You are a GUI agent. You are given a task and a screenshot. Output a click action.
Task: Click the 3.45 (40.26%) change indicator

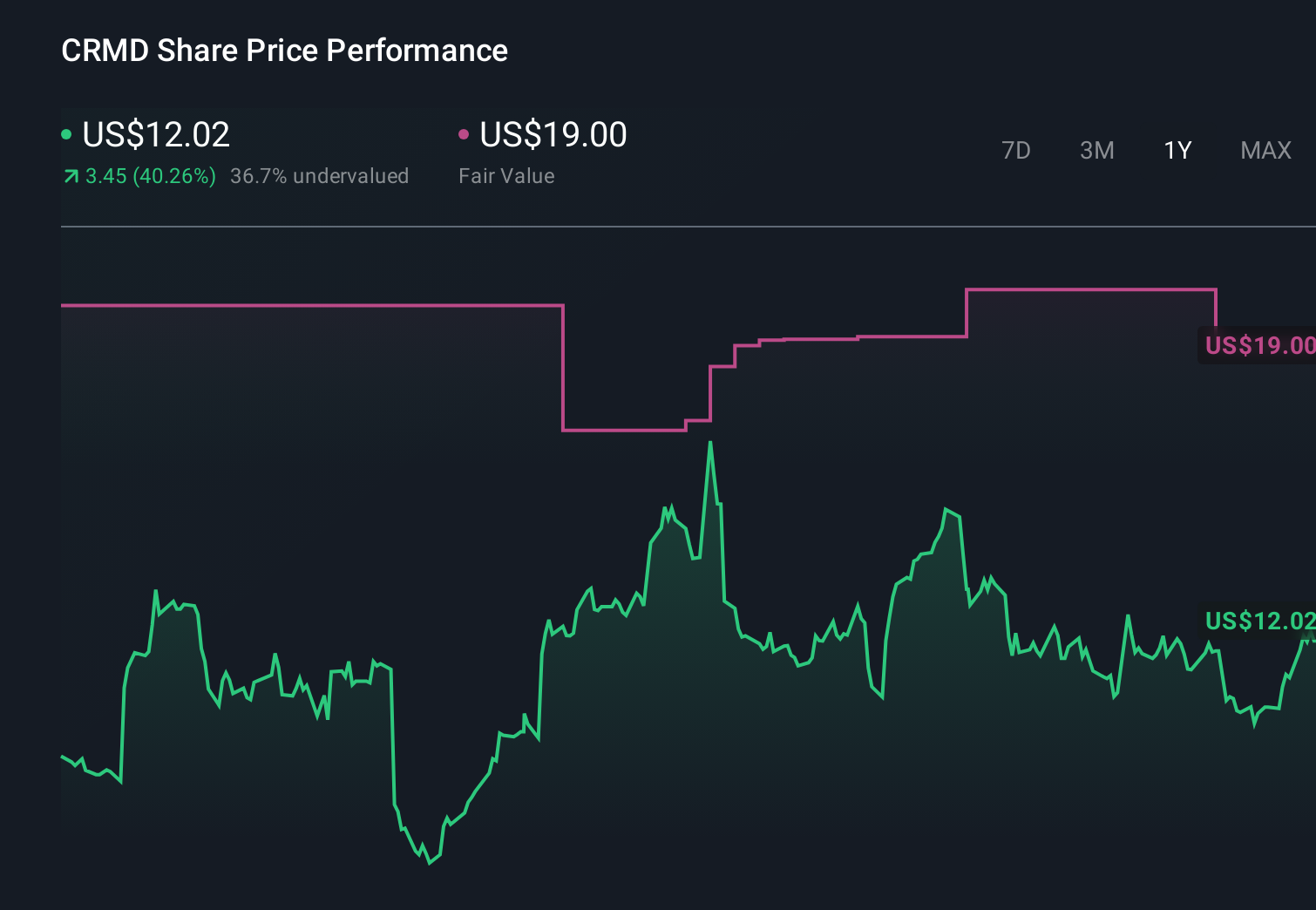click(x=150, y=175)
